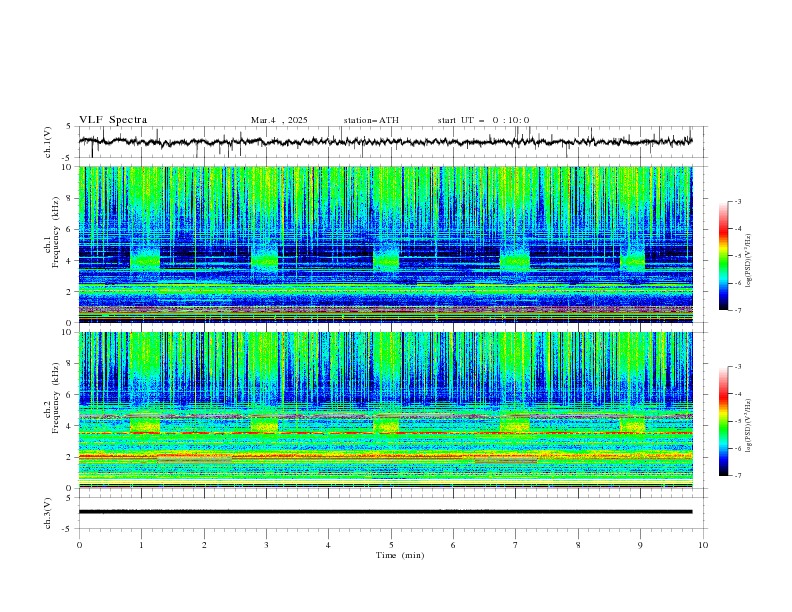Click the "-4" tick on ch.2 color bar
The width and height of the screenshot is (792, 612).
tap(737, 394)
